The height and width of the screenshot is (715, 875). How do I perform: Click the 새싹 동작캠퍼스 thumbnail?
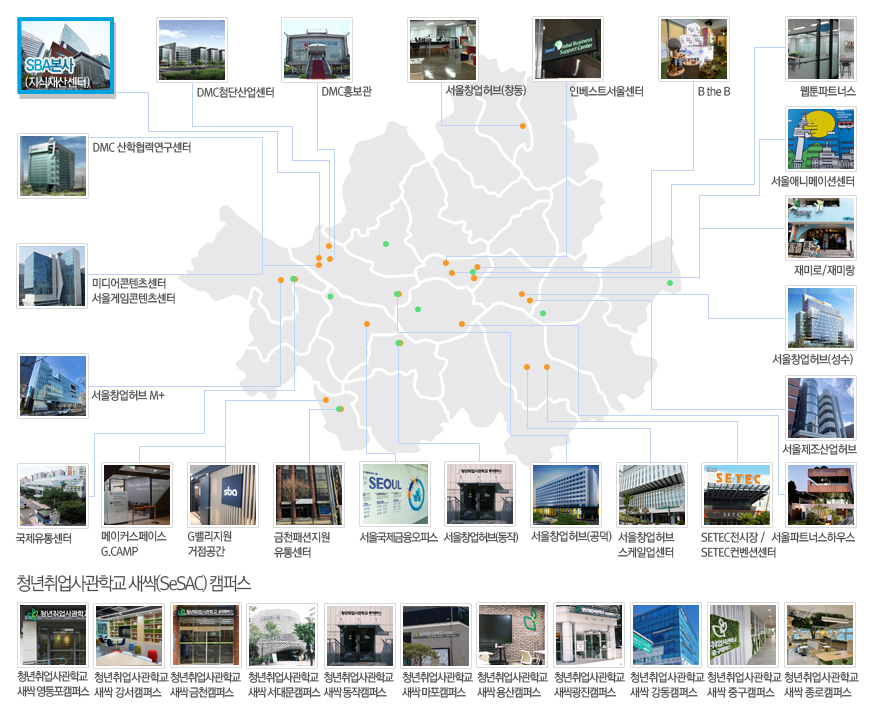[x=359, y=636]
